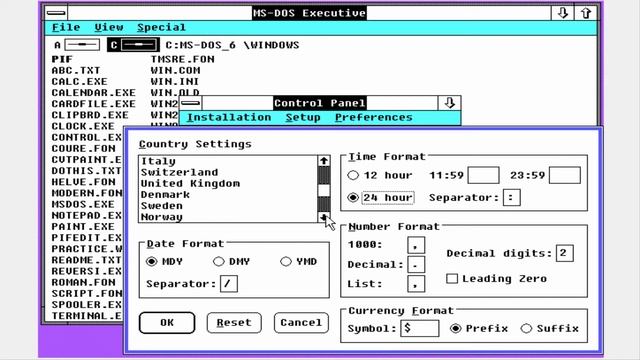Click the 1000 separator field

[x=416, y=245]
